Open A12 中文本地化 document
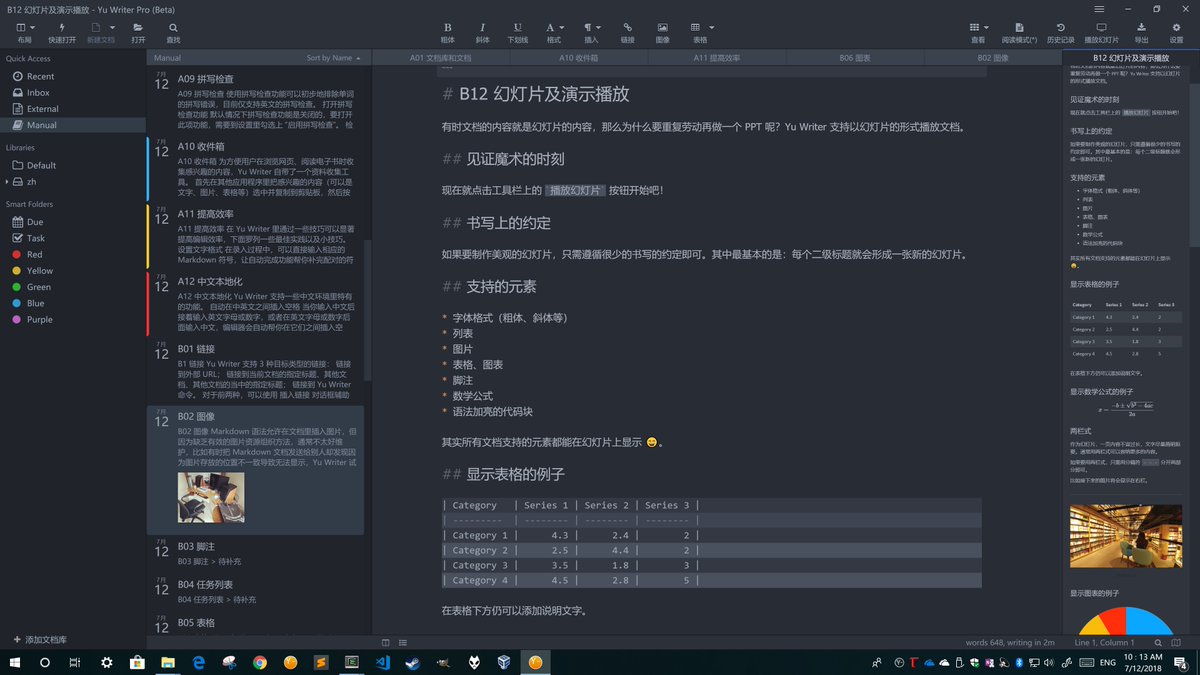The width and height of the screenshot is (1200, 675). (256, 305)
